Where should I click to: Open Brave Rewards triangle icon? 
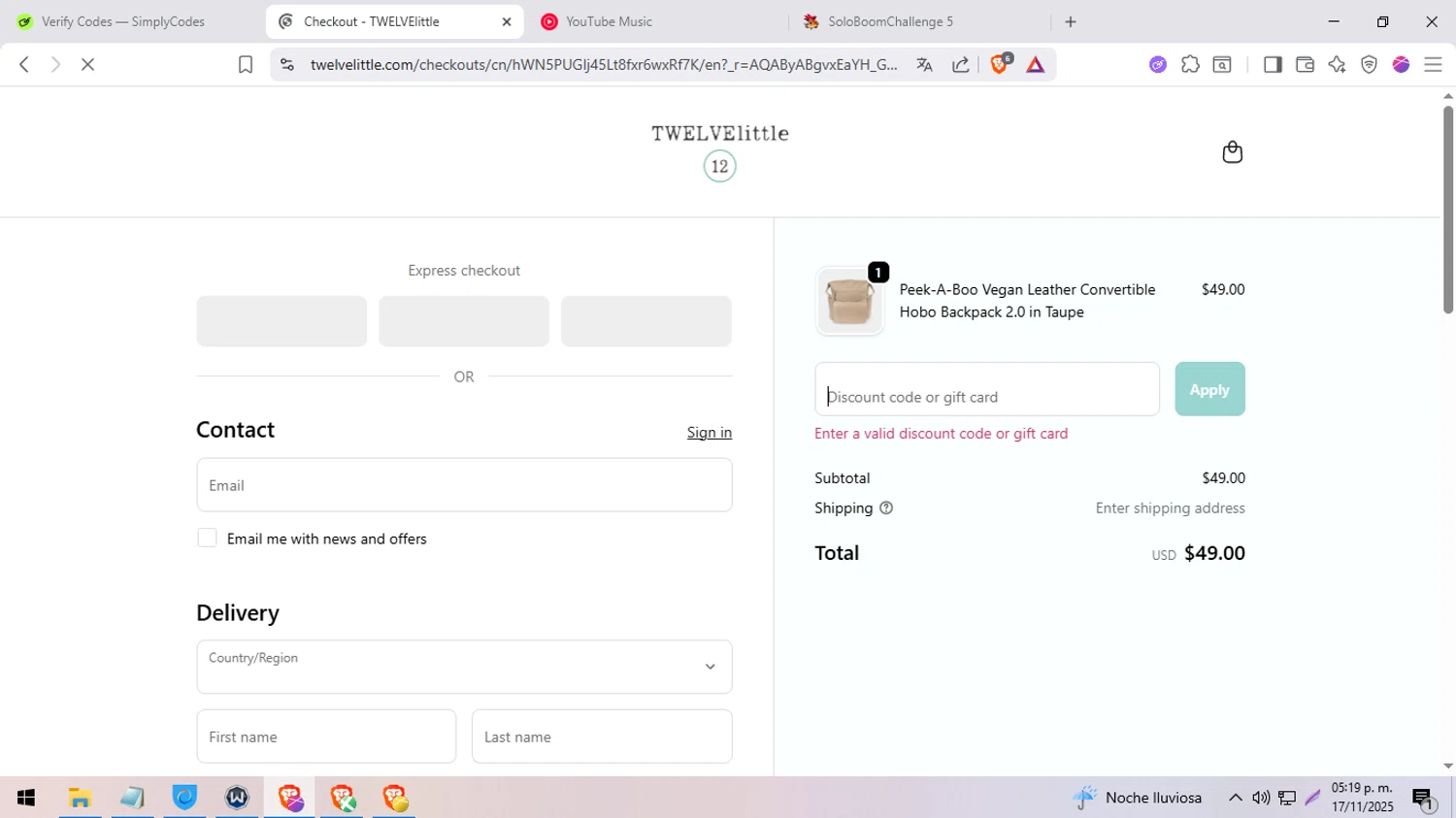(x=1036, y=64)
